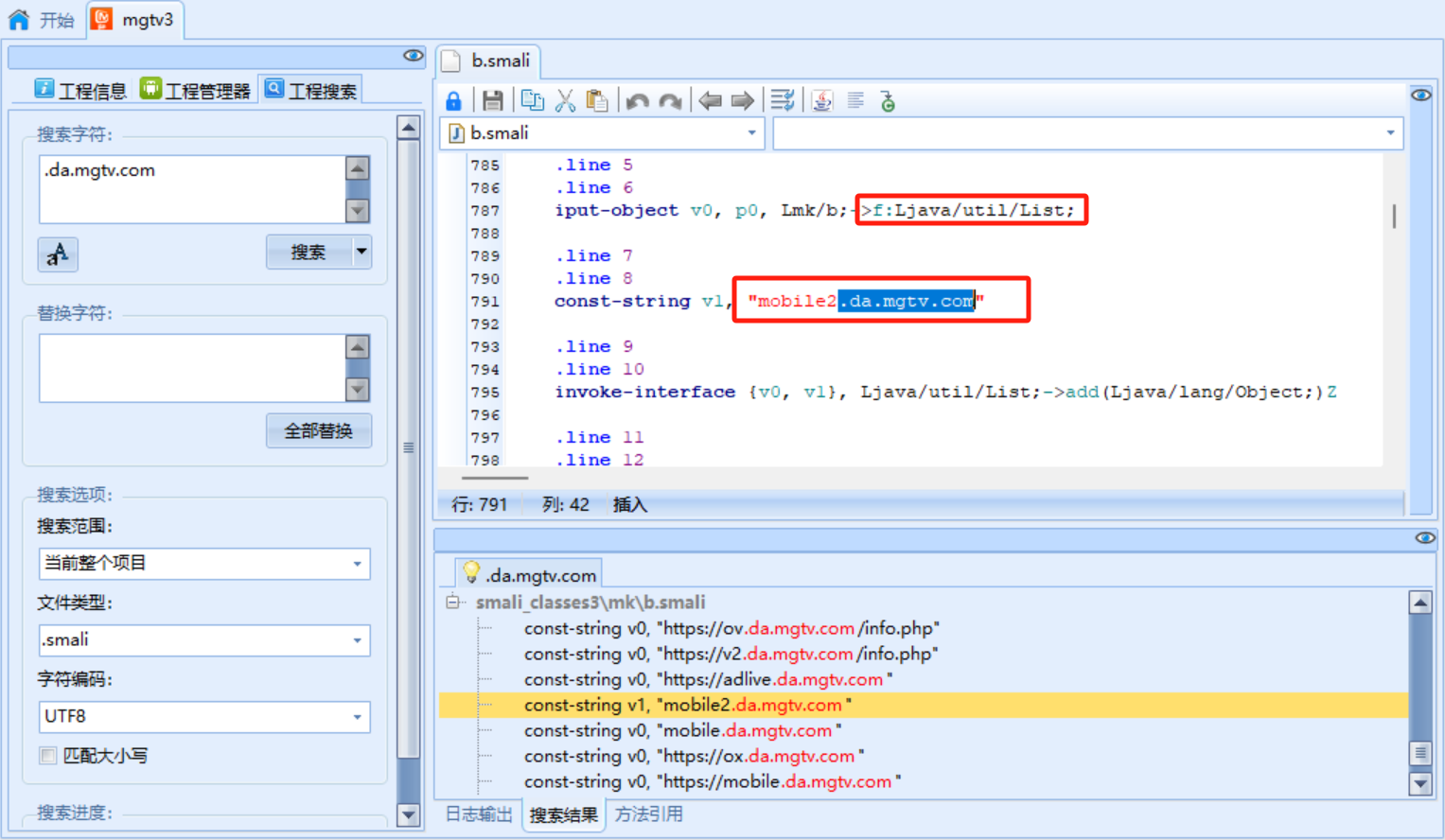Click the lock icon in editor toolbar
This screenshot has height=840, width=1445.
454,100
